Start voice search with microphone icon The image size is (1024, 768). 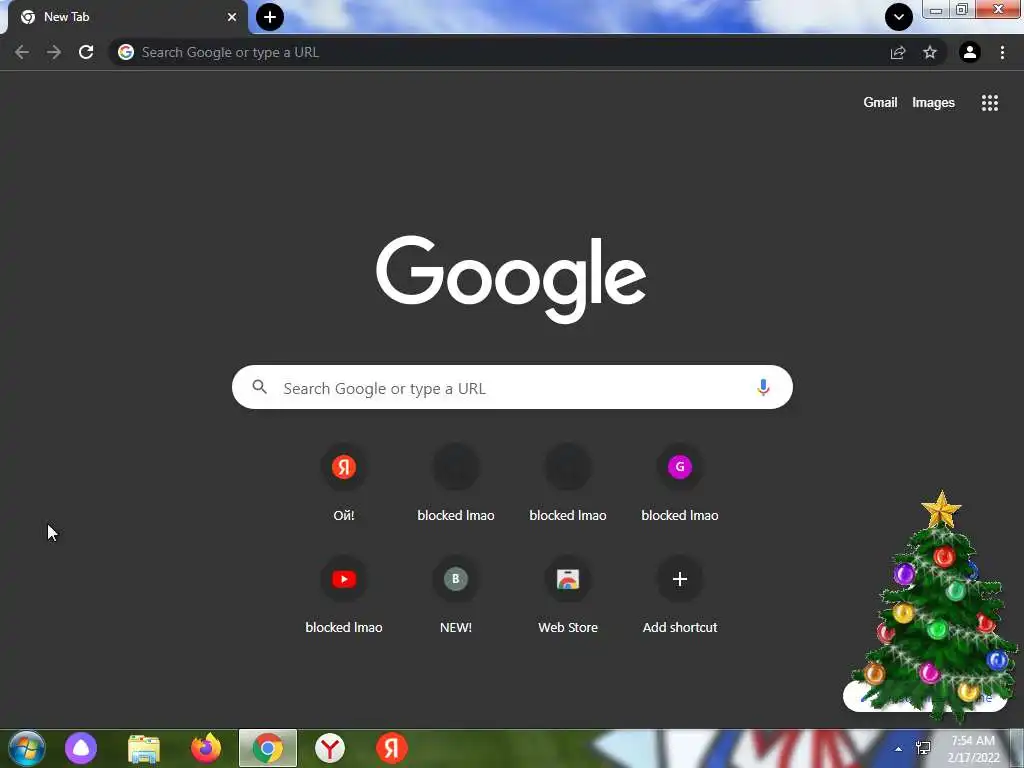763,387
